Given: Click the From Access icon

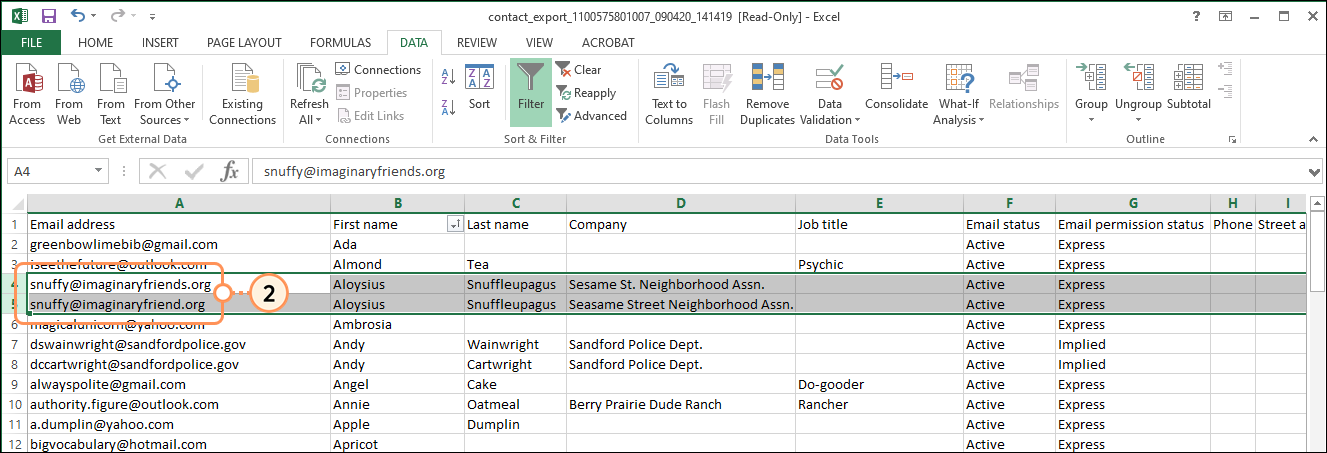Looking at the screenshot, I should click(26, 94).
